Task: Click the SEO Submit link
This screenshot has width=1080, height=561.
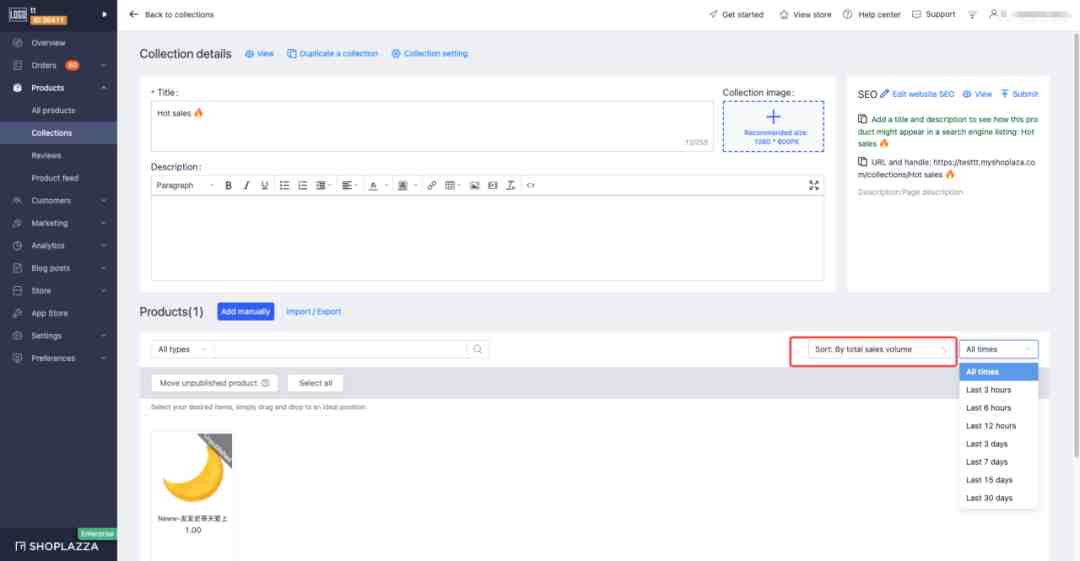Action: [1019, 94]
